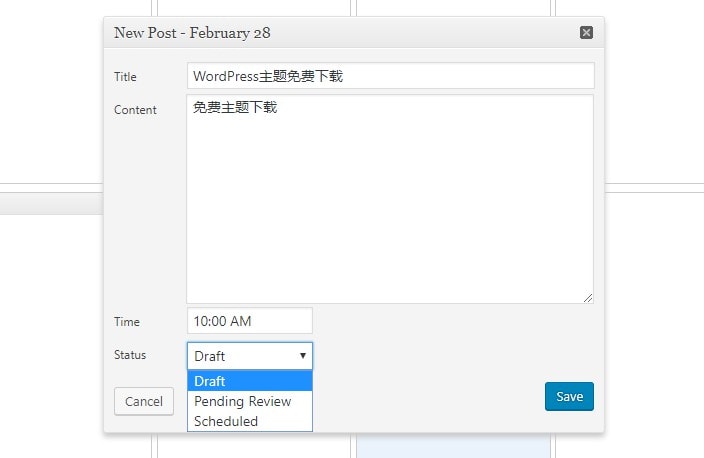This screenshot has width=704, height=458.
Task: Click the Status field label
Action: point(130,355)
